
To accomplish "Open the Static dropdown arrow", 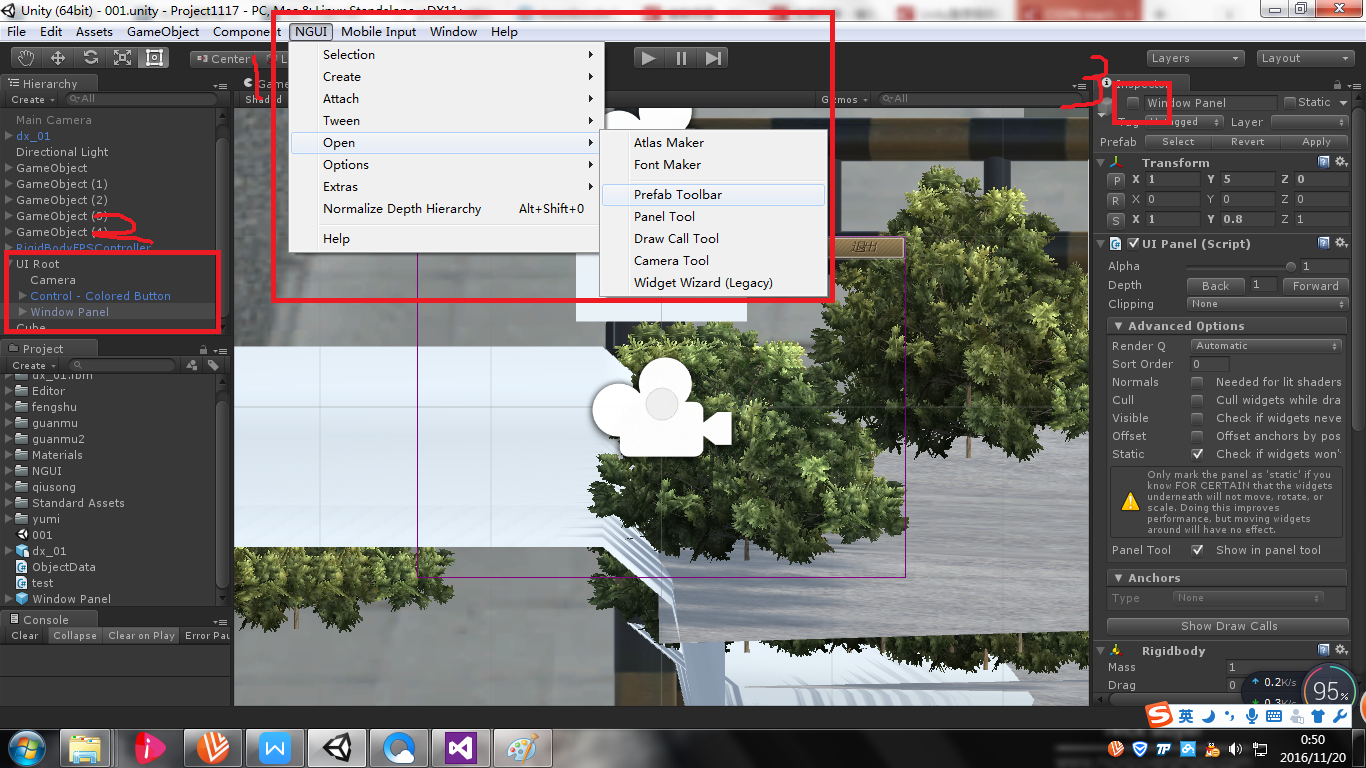I will tap(1343, 103).
